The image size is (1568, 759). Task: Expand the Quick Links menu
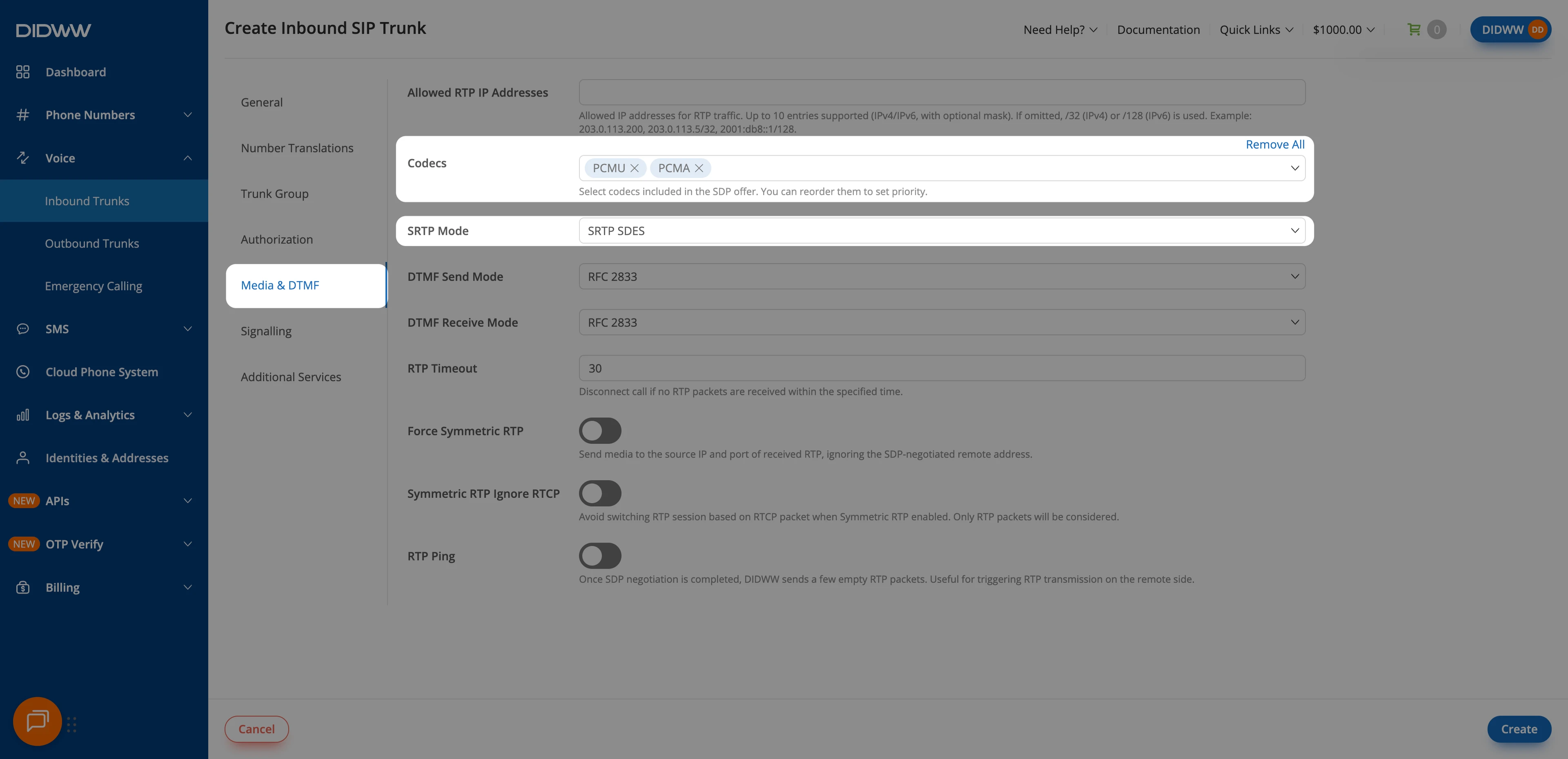coord(1256,30)
